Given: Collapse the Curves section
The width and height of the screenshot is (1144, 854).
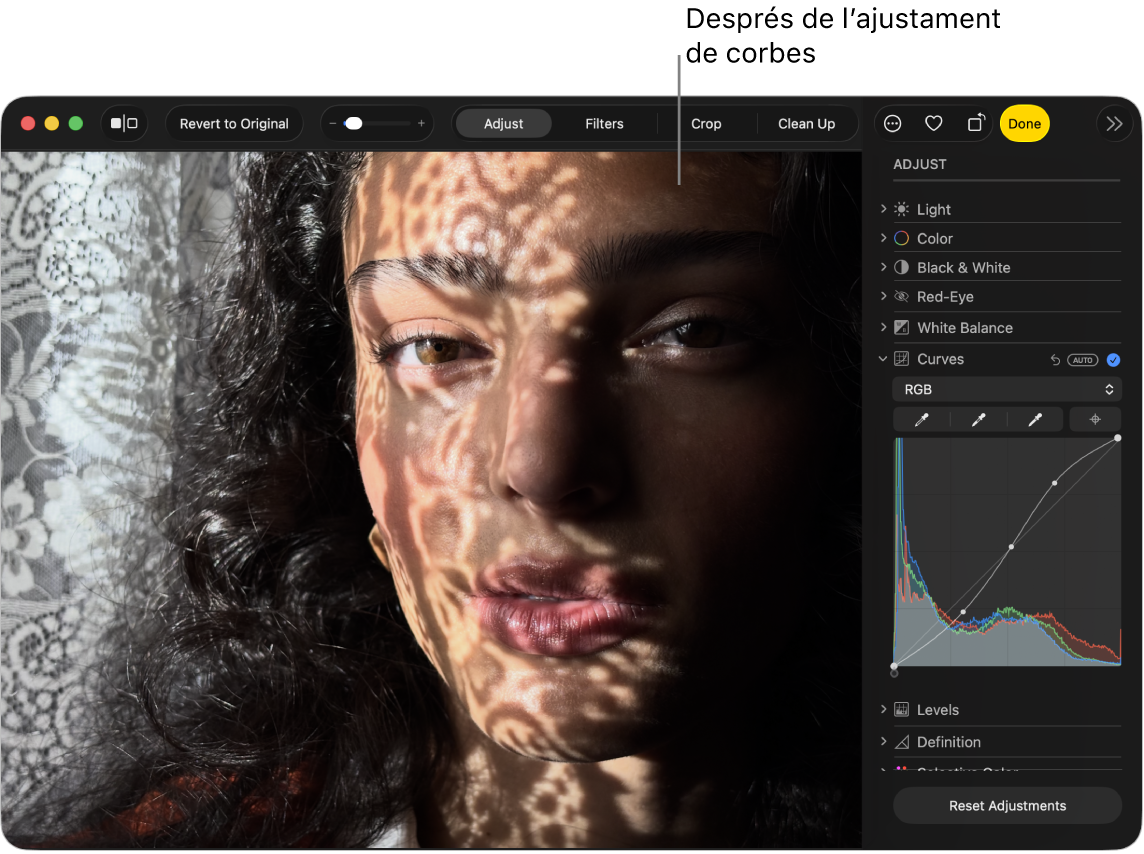Looking at the screenshot, I should [x=883, y=359].
